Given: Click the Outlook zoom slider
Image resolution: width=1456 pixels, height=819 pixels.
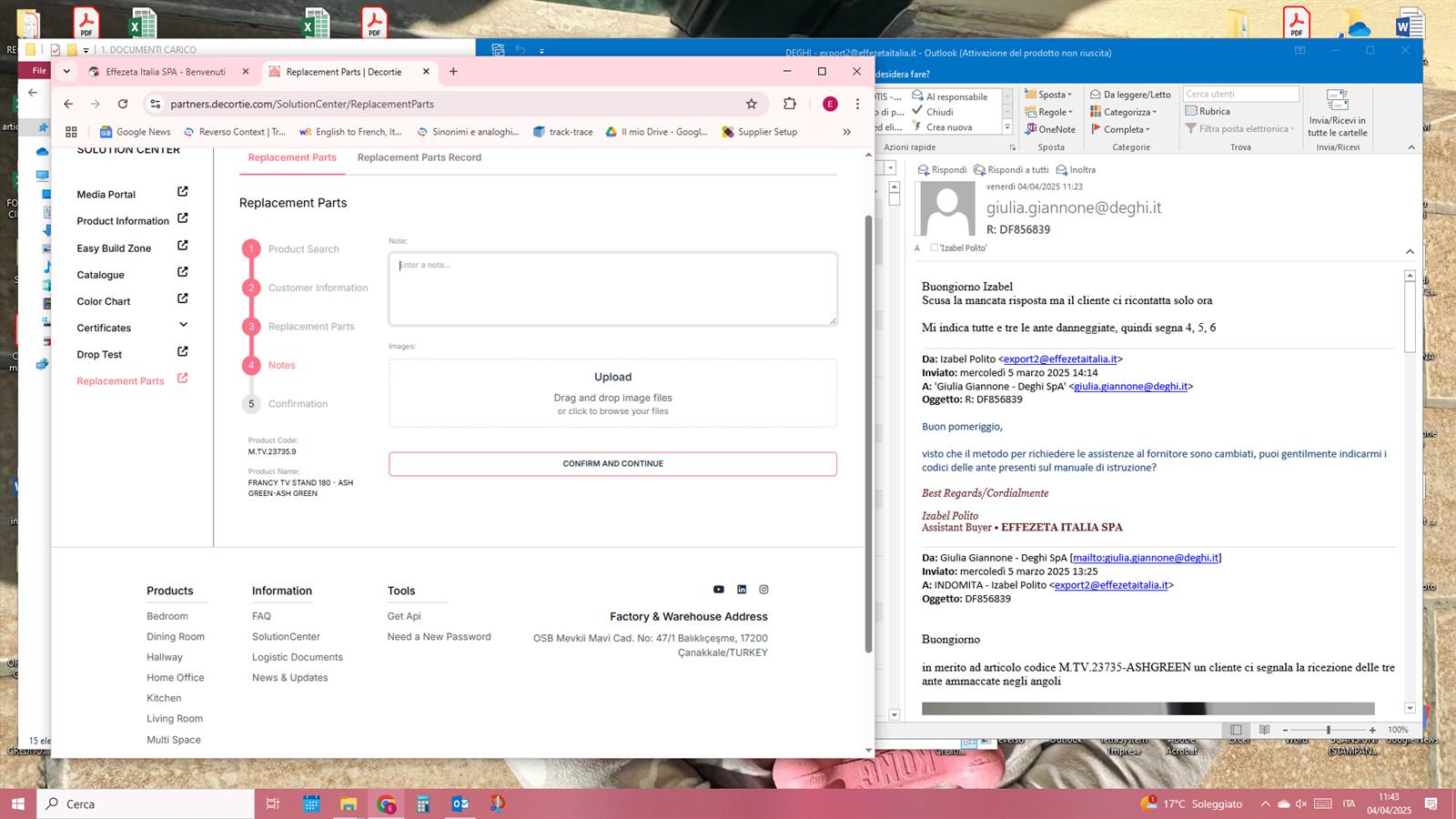Looking at the screenshot, I should [x=1329, y=730].
